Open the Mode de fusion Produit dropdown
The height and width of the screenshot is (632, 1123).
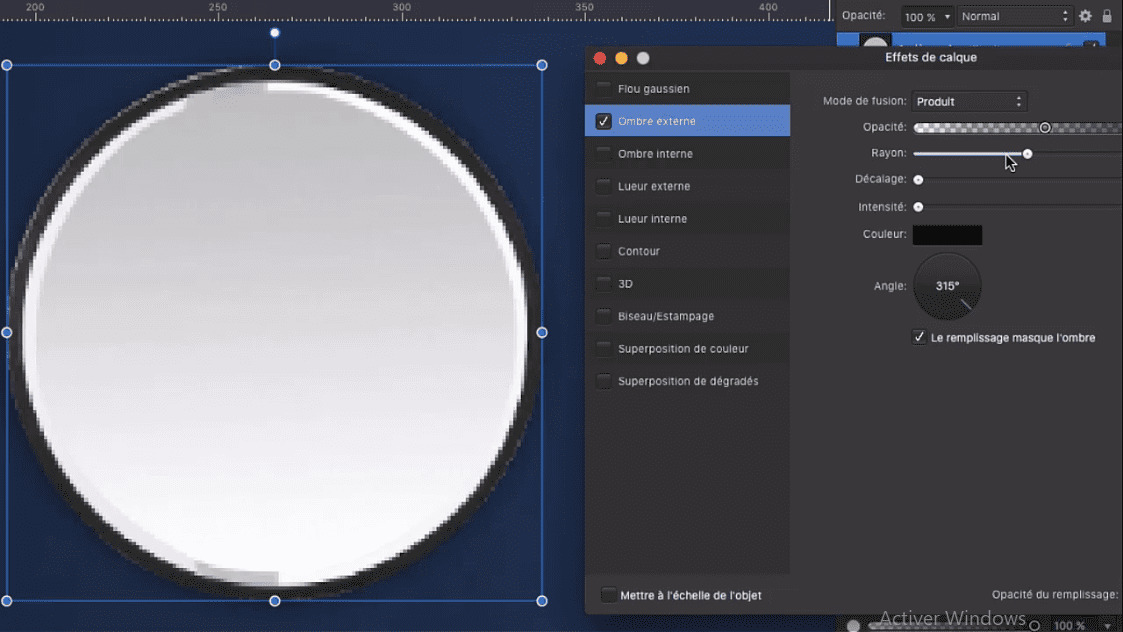(x=969, y=101)
